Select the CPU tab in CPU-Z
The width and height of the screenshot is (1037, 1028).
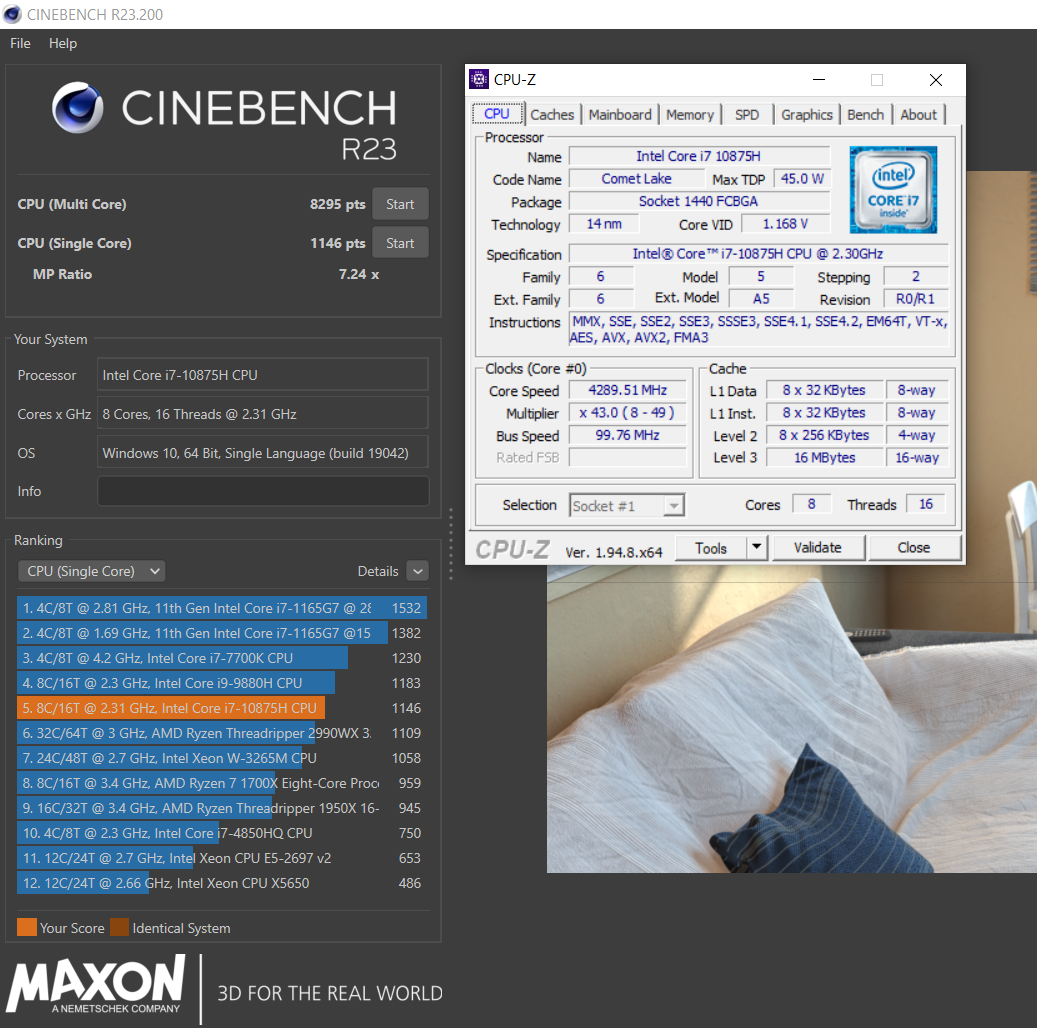[x=497, y=114]
